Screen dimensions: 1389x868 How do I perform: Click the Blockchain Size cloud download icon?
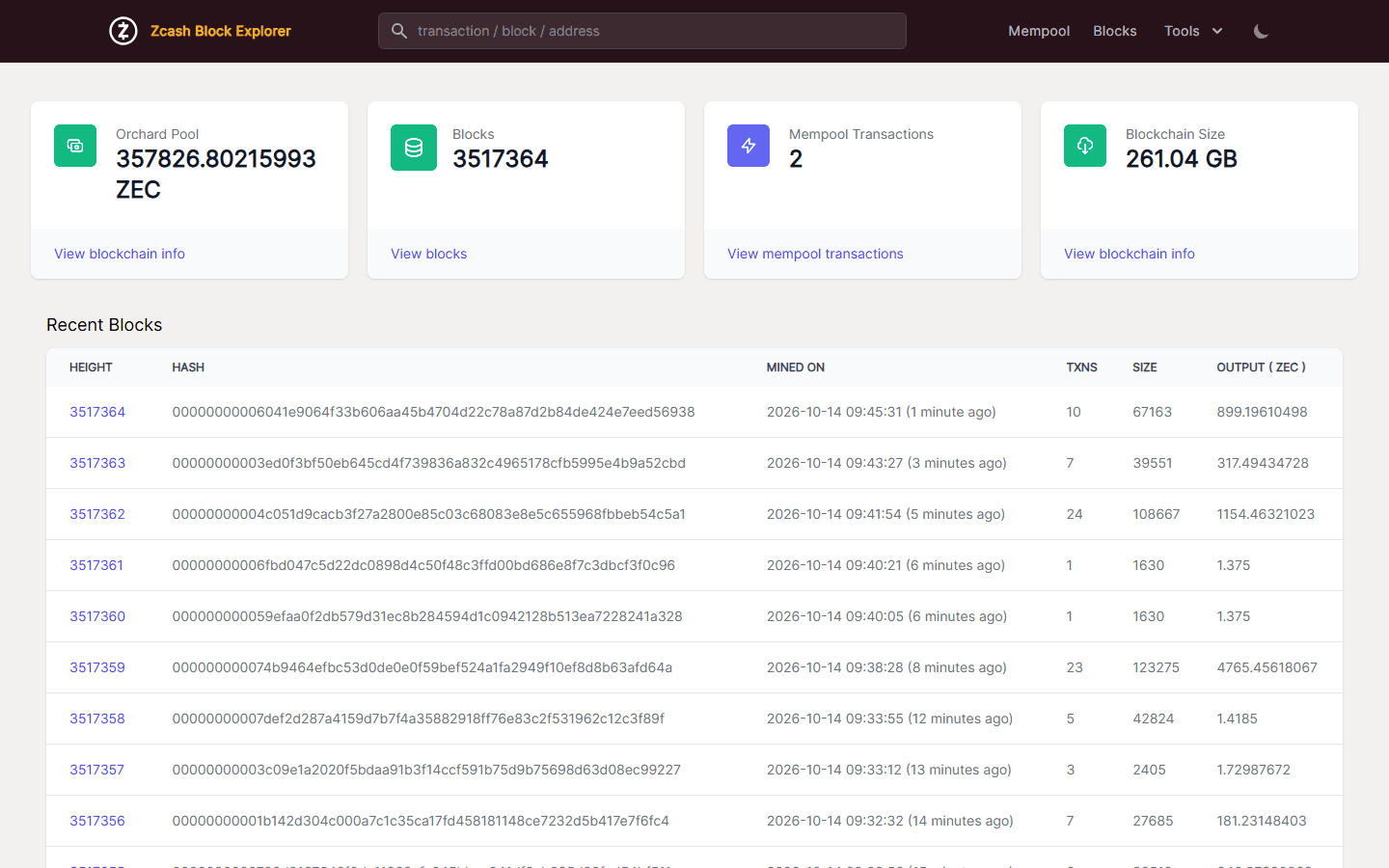1085,146
